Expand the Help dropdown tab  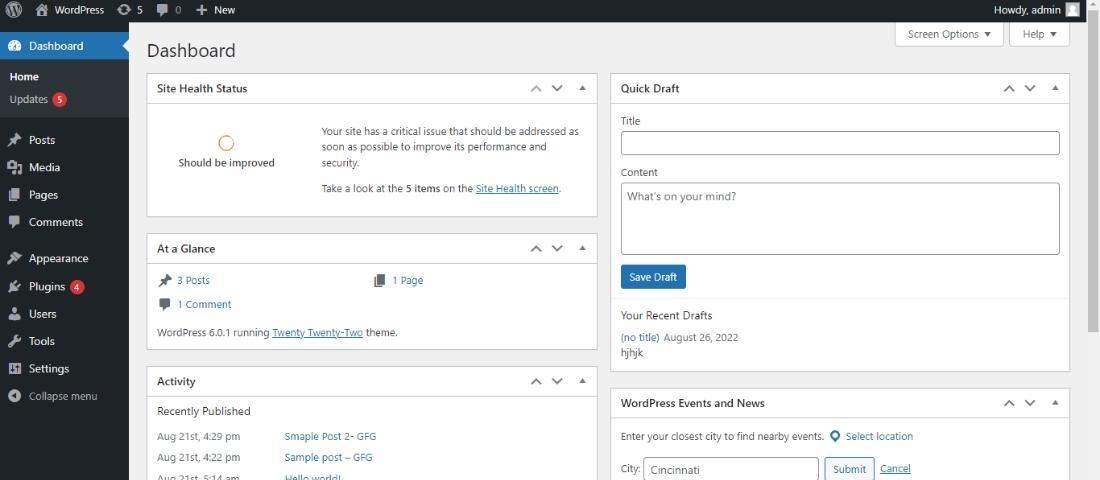point(1039,34)
